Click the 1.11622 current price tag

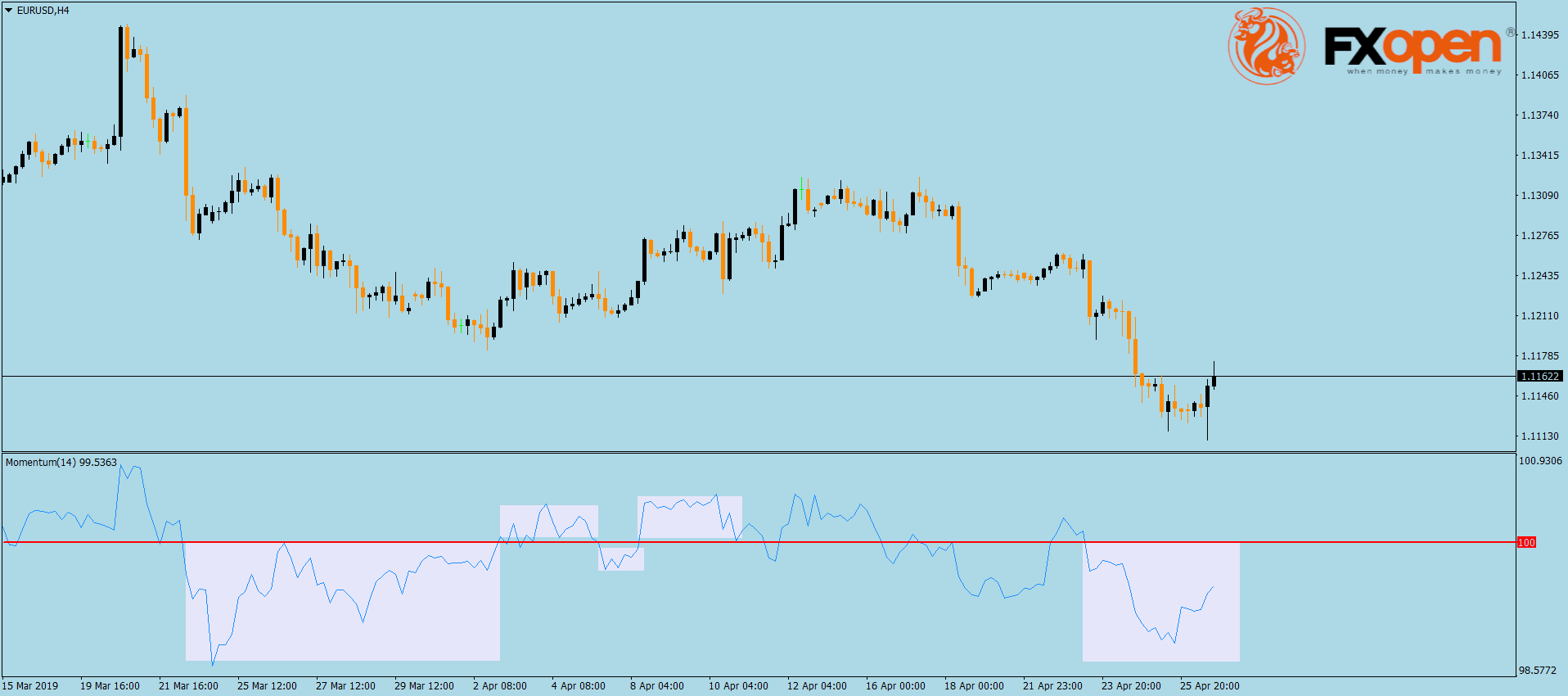1539,377
